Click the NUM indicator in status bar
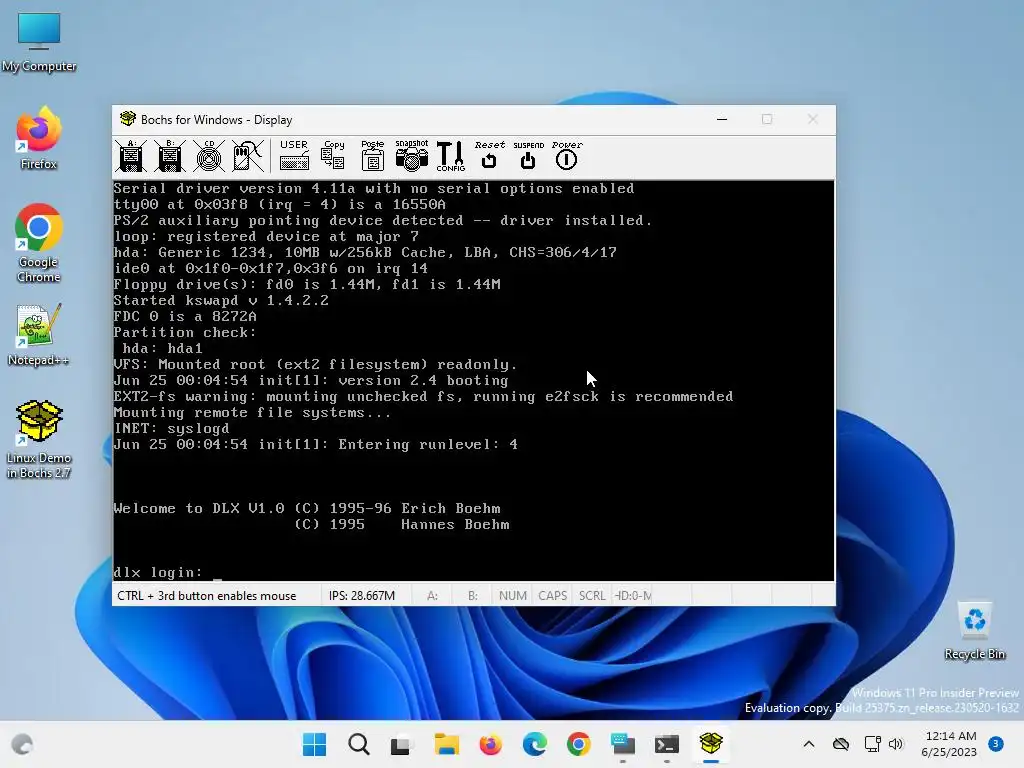 (x=513, y=596)
